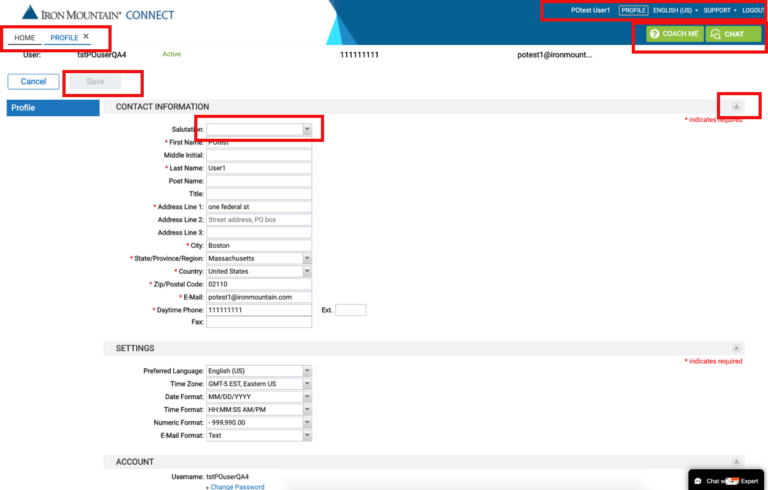Click the Change Password link
768x490 pixels.
click(237, 487)
